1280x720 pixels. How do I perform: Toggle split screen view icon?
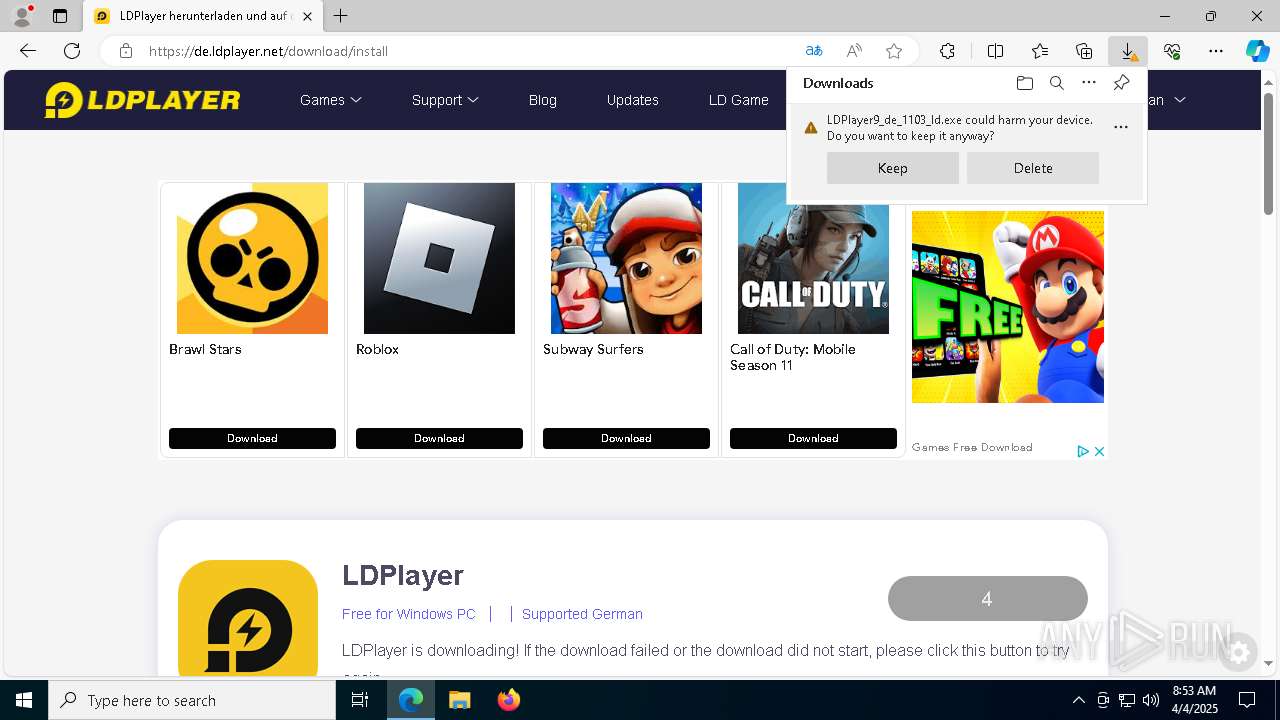coord(995,51)
